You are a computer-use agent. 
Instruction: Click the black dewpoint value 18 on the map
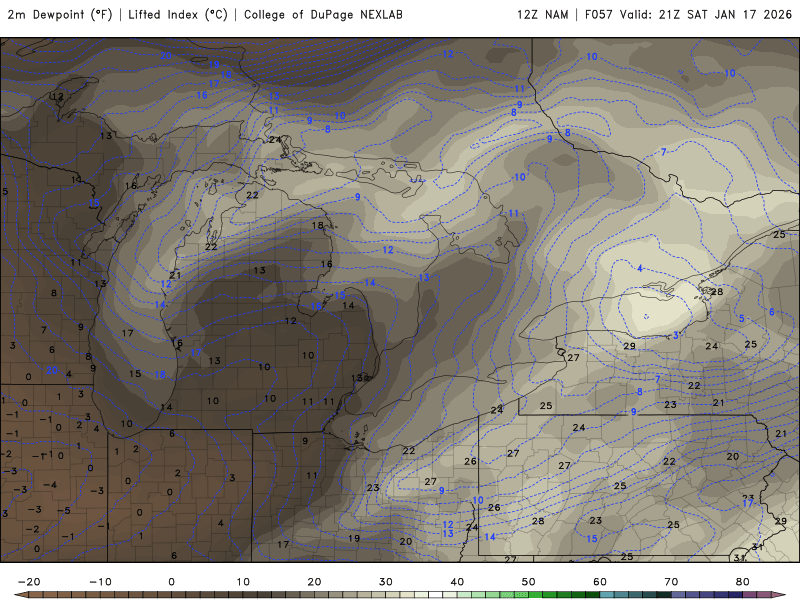coord(317,225)
